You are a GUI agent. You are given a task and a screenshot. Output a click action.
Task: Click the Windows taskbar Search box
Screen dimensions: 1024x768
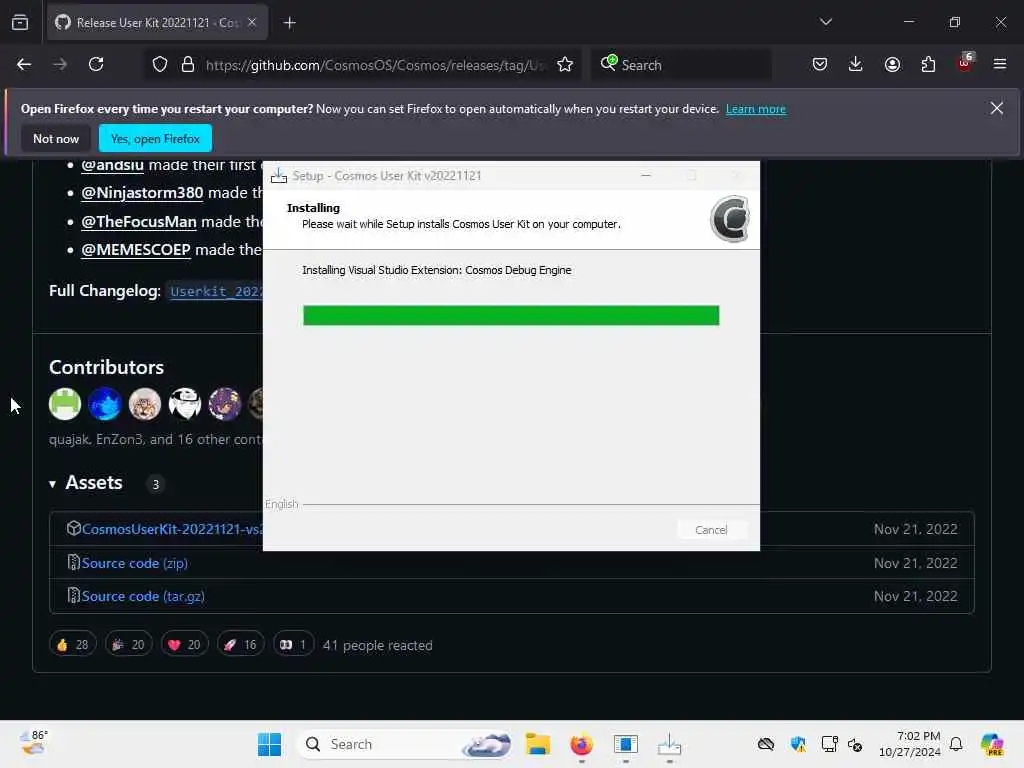[x=404, y=744]
